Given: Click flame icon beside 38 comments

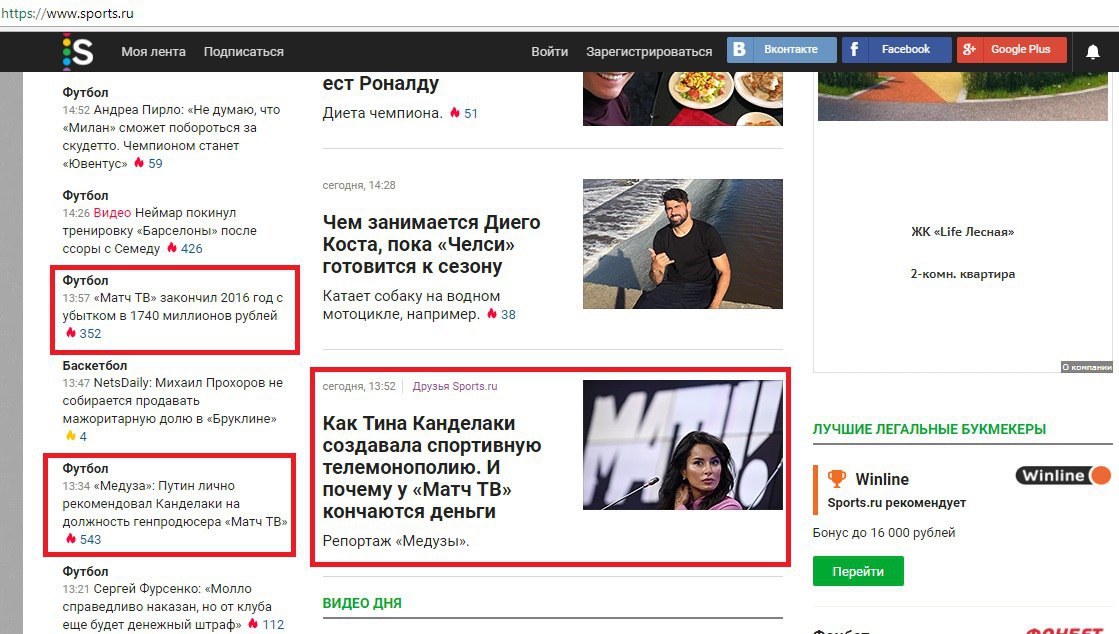Looking at the screenshot, I should [x=492, y=313].
